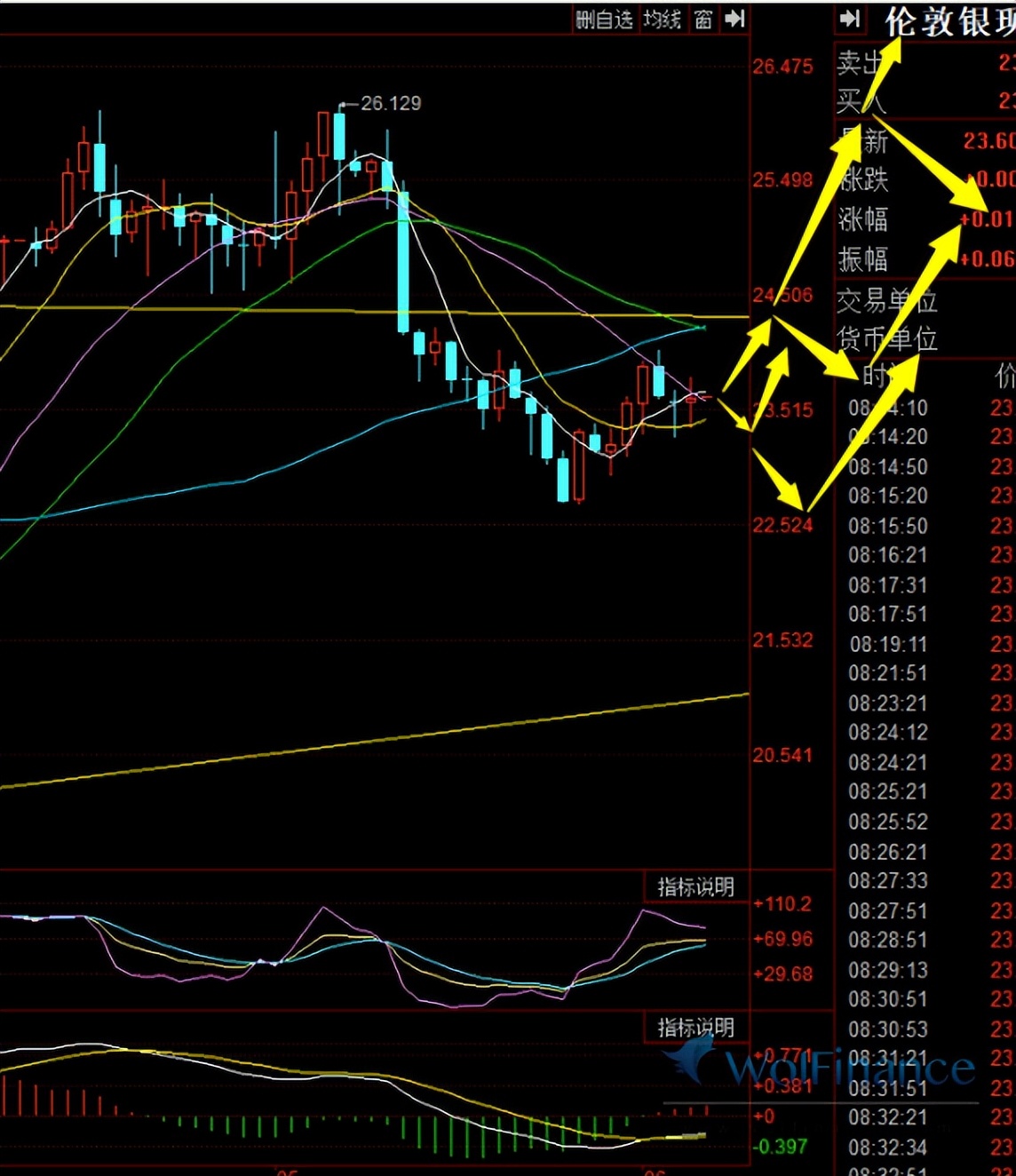The image size is (1016, 1176).
Task: Select the 08:29:13 tick row
Action: [930, 969]
